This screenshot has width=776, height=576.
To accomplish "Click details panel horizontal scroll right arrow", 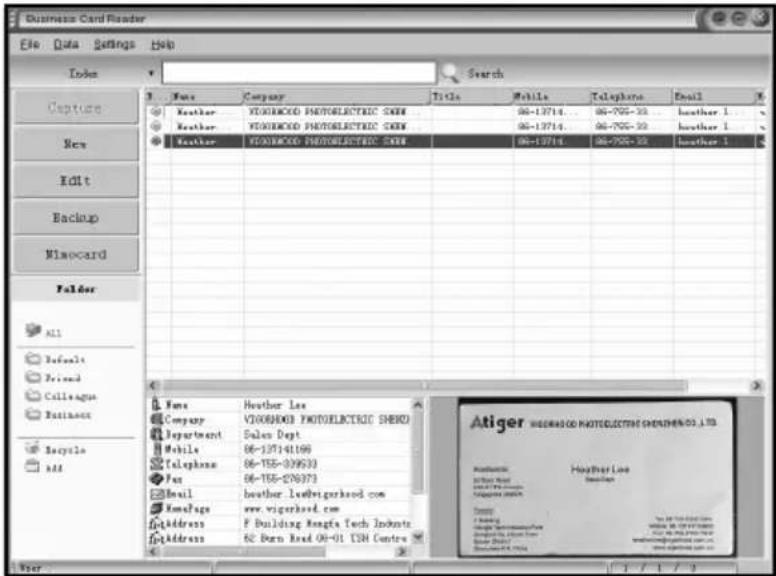I will pos(403,551).
